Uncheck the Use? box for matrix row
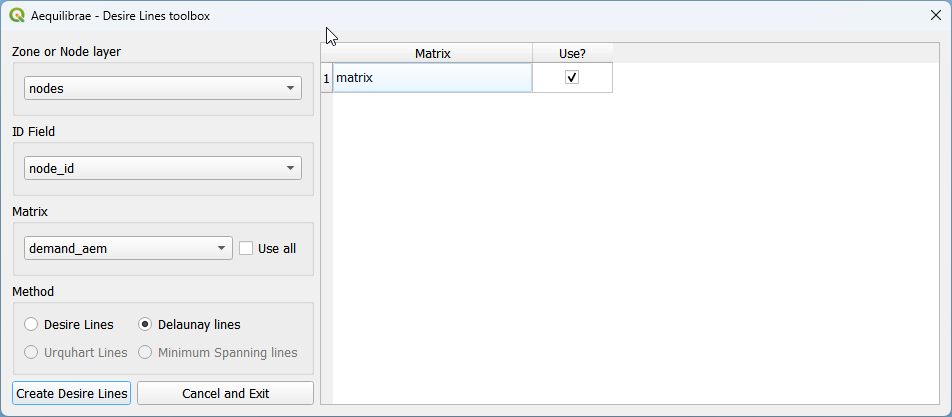The height and width of the screenshot is (417, 952). (572, 78)
